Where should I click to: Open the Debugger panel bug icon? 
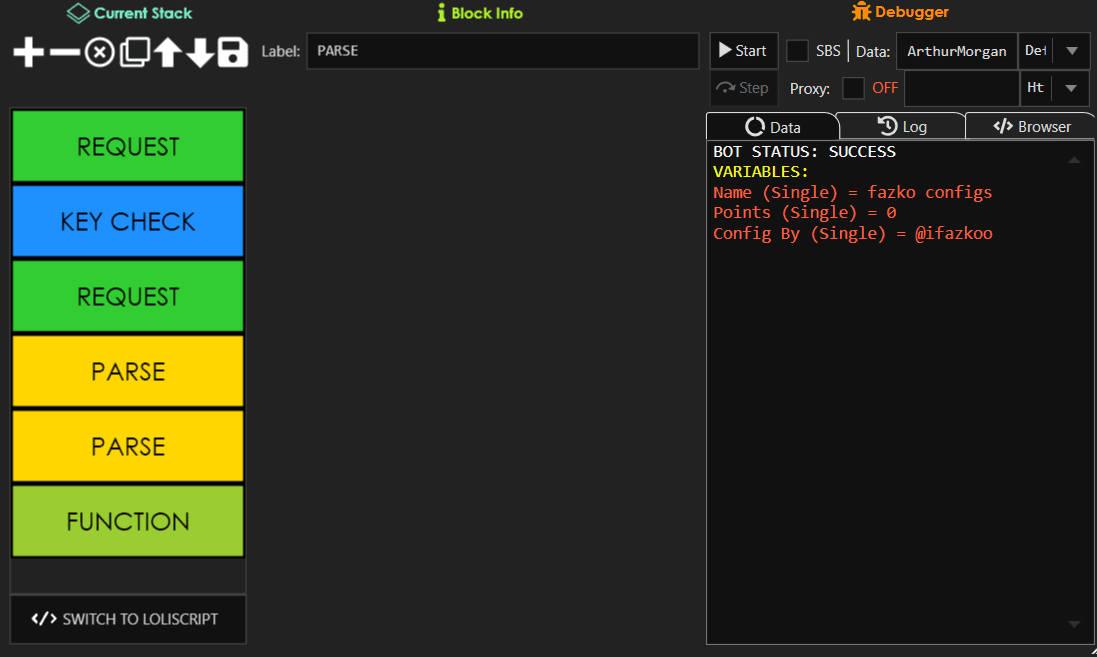(861, 12)
